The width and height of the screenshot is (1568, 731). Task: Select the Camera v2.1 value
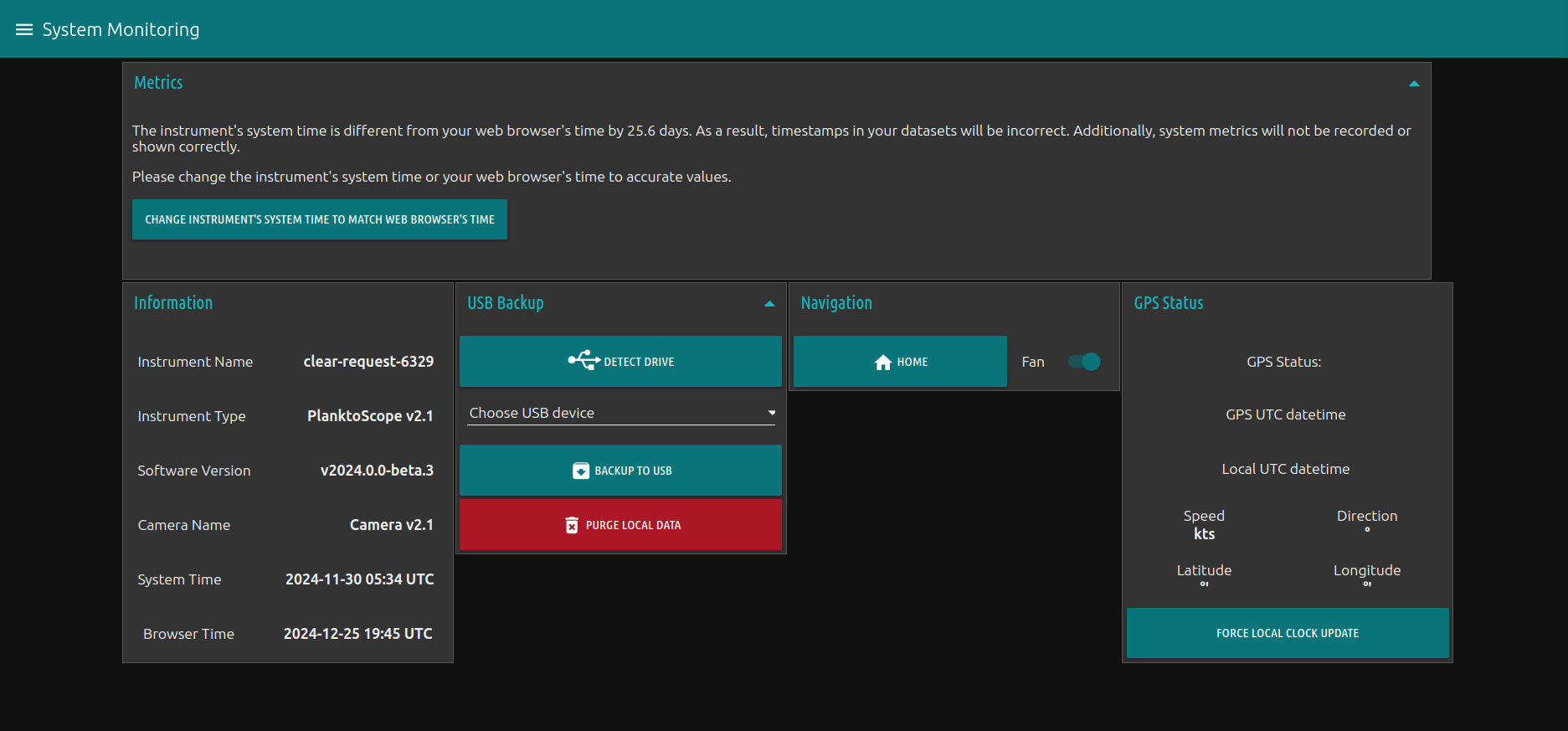(392, 525)
